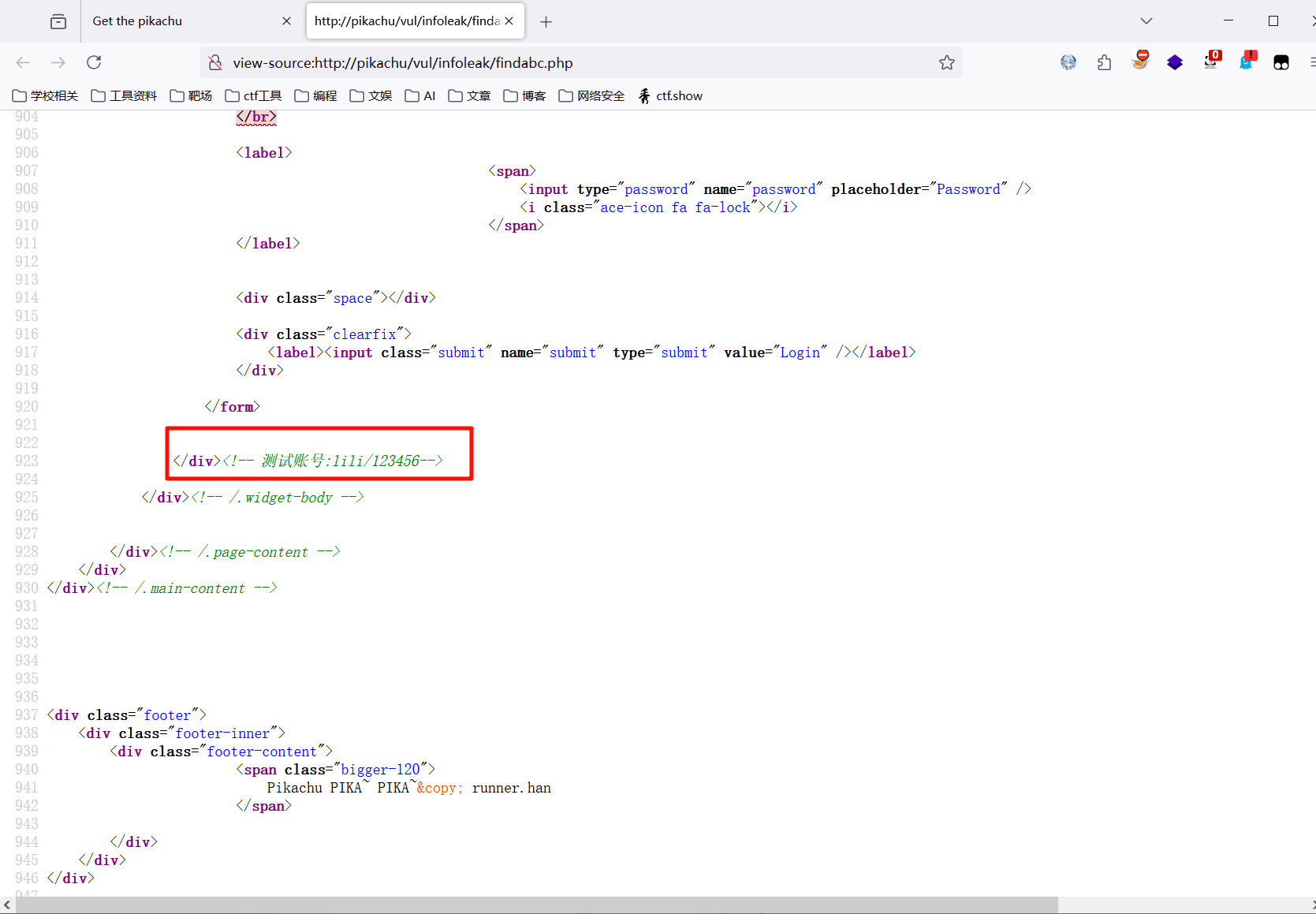This screenshot has width=1316, height=914.
Task: Click the underlined </br> tag
Action: (x=256, y=117)
